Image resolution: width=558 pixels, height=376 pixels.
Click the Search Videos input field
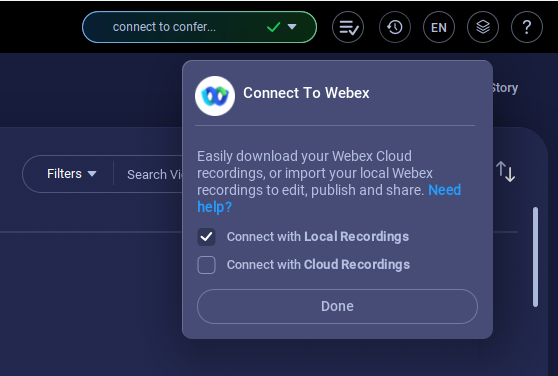pyautogui.click(x=155, y=174)
